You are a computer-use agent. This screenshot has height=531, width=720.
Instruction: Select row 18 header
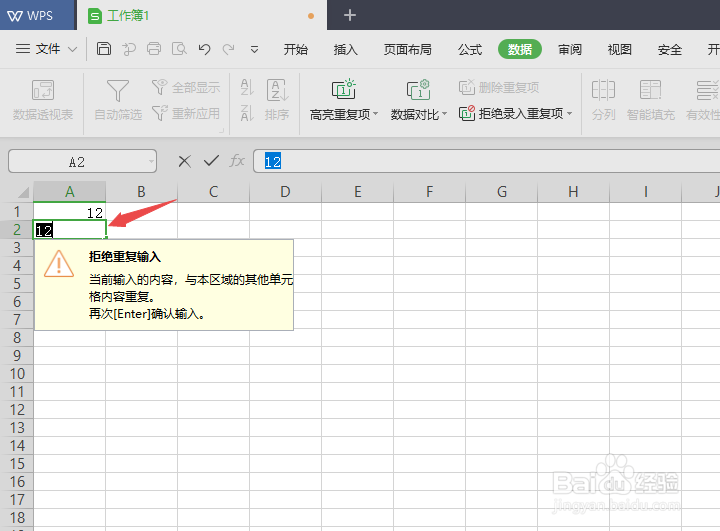pos(17,518)
